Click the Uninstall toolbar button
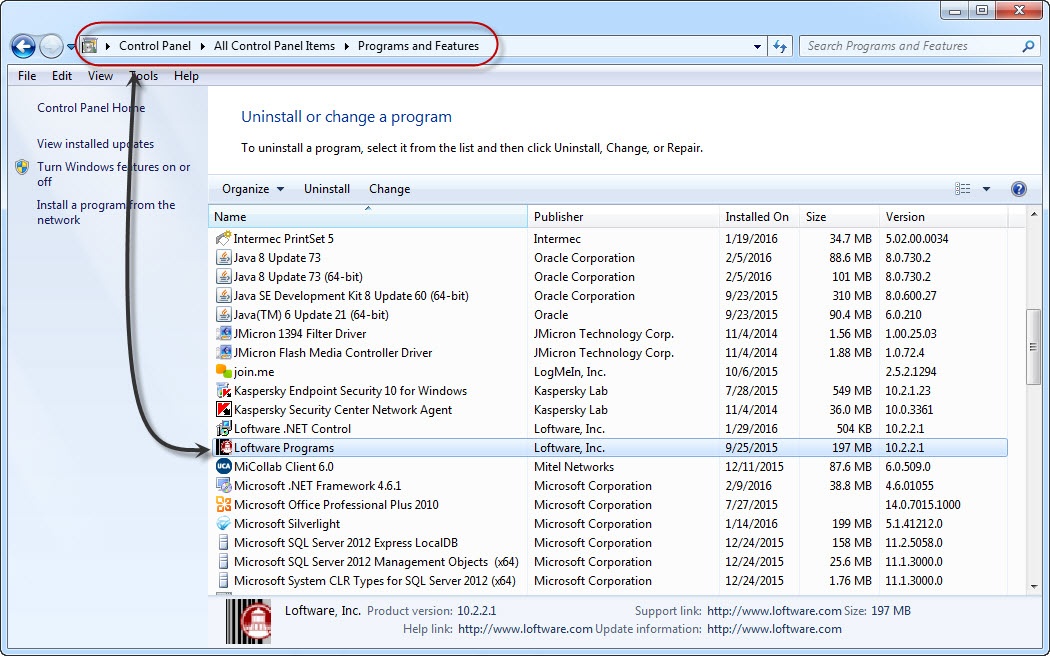The width and height of the screenshot is (1050, 656). 327,189
